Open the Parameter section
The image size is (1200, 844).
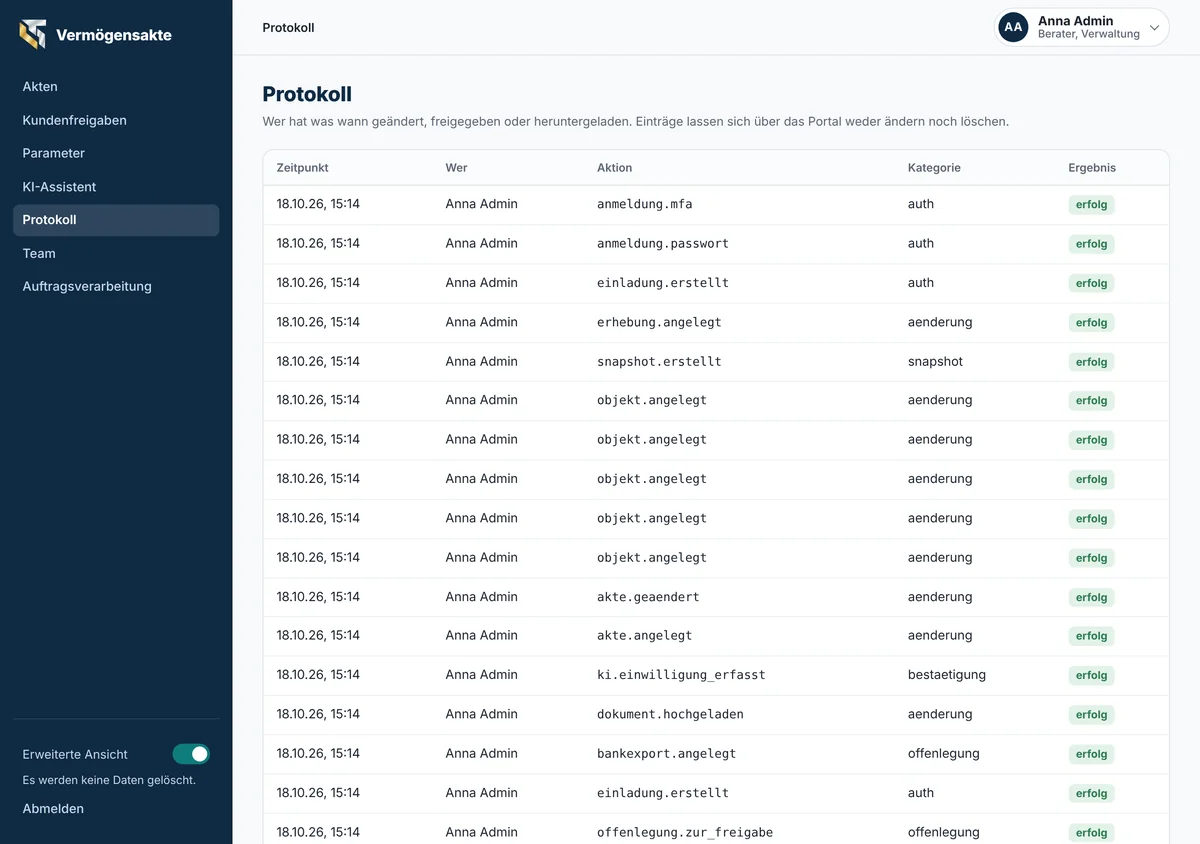pos(116,153)
